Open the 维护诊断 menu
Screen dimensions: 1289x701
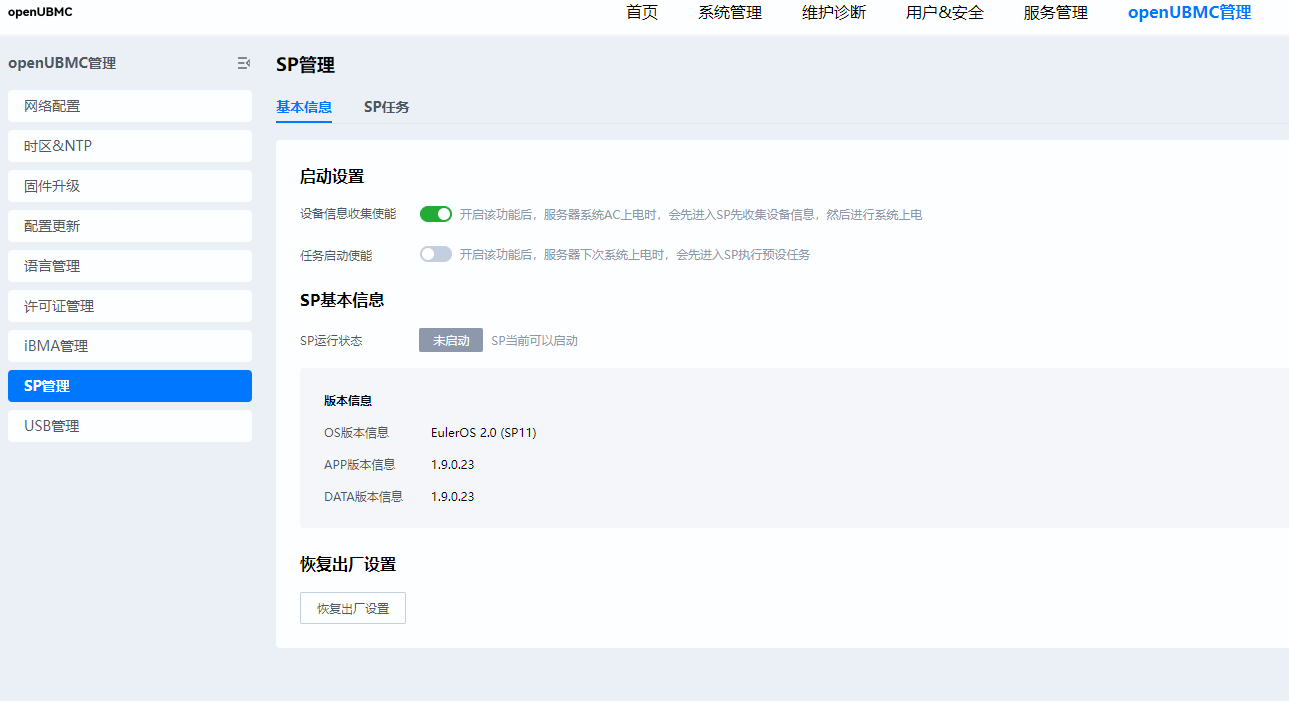pyautogui.click(x=834, y=13)
